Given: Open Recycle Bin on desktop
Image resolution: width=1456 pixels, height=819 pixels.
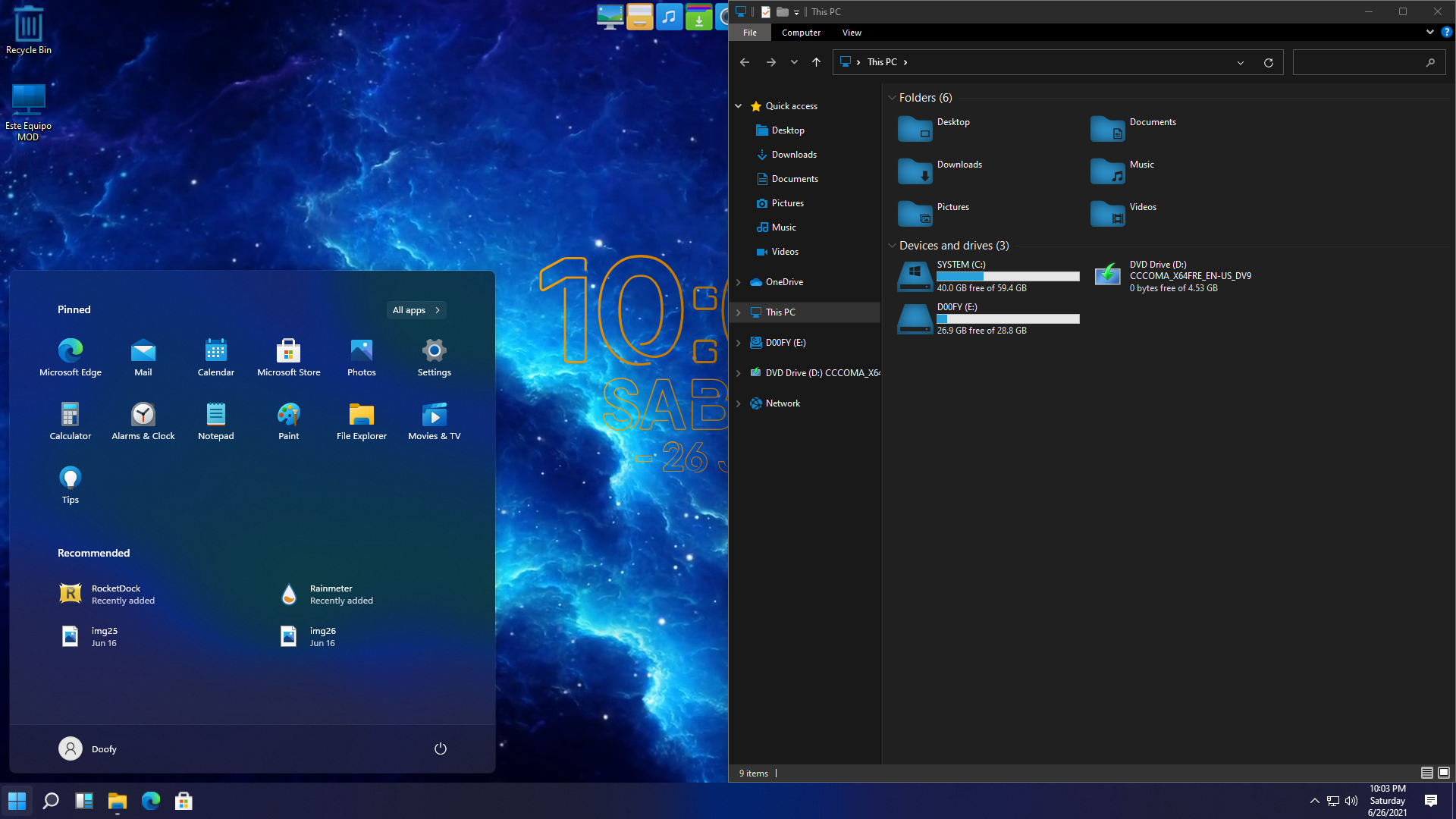Looking at the screenshot, I should tap(29, 30).
